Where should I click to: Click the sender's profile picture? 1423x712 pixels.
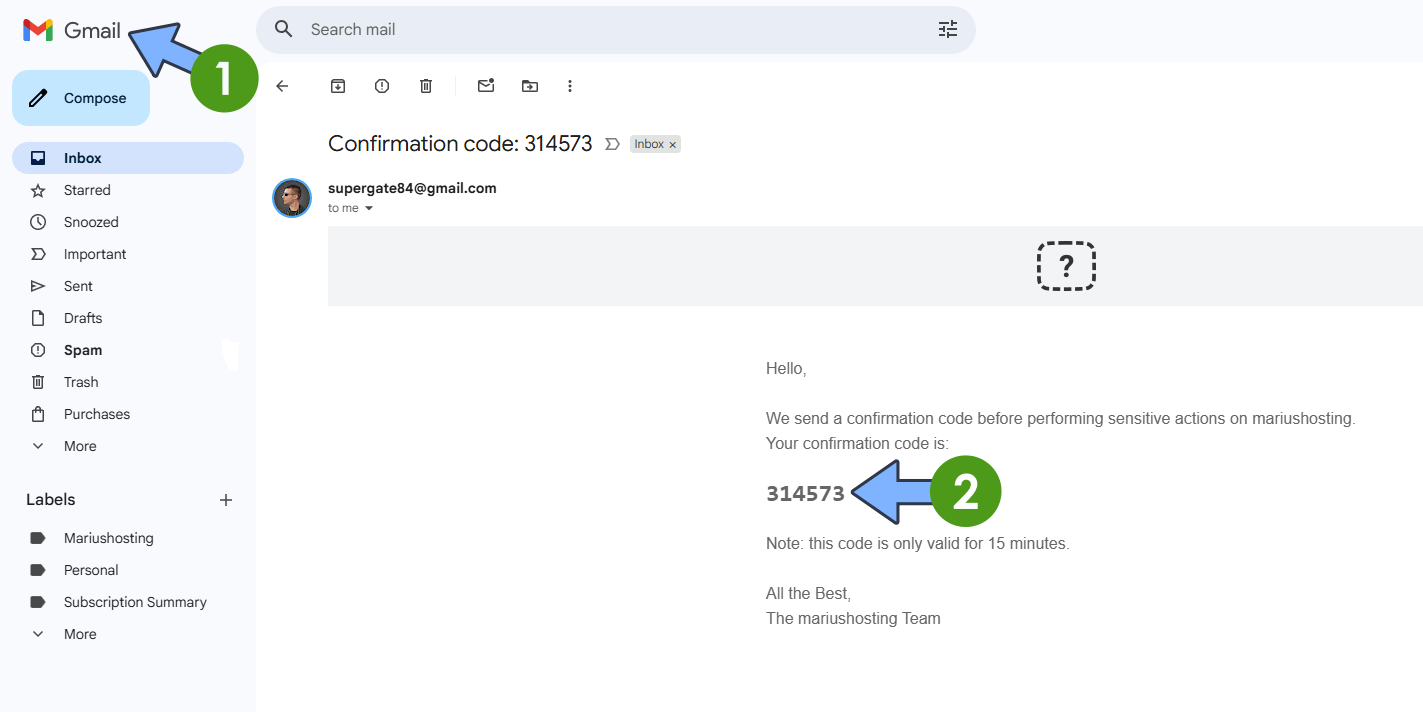pos(292,198)
